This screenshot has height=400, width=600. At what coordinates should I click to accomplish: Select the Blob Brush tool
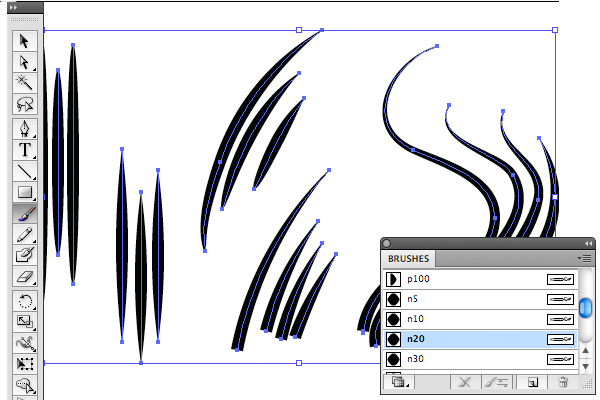coord(25,255)
